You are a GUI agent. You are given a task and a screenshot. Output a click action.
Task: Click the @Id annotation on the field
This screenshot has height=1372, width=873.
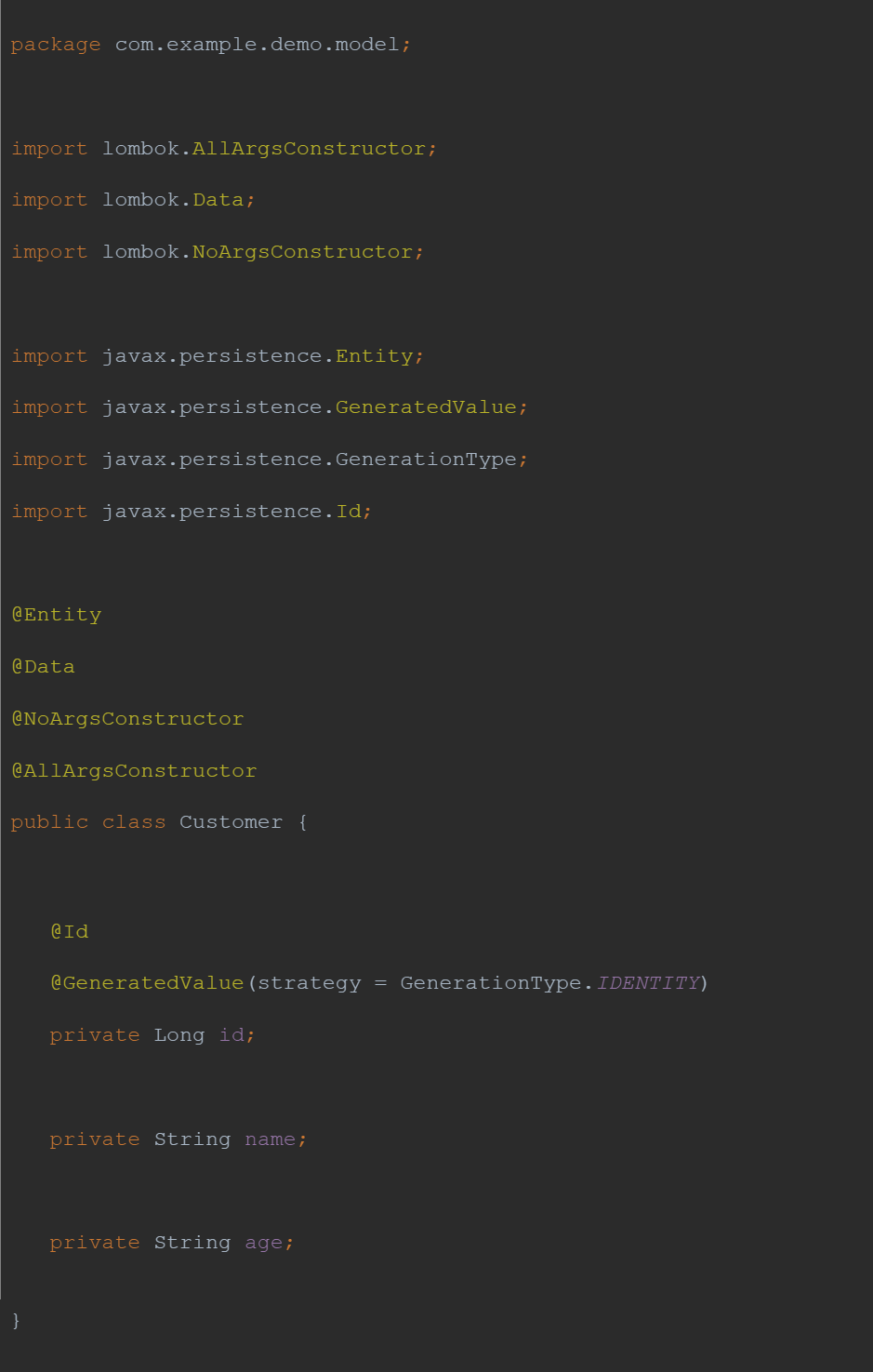(x=70, y=931)
